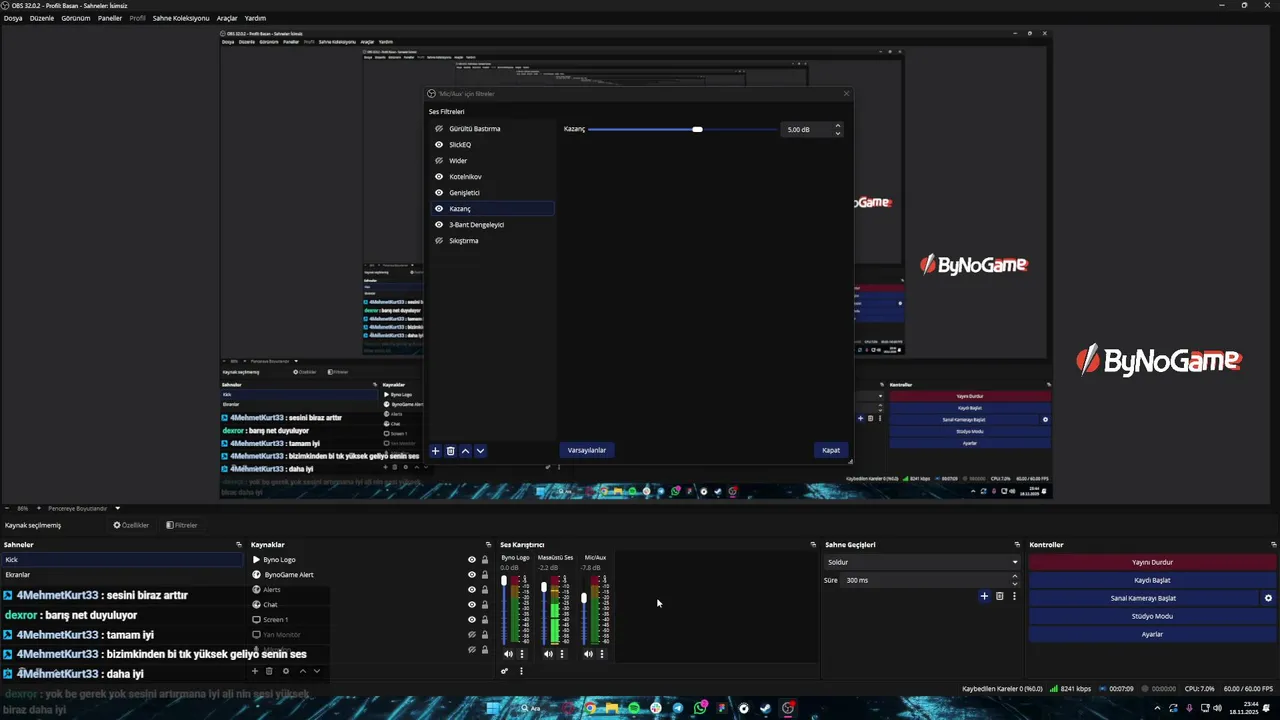Screen dimensions: 1280x720
Task: Open the Görünüm menu
Action: (76, 18)
